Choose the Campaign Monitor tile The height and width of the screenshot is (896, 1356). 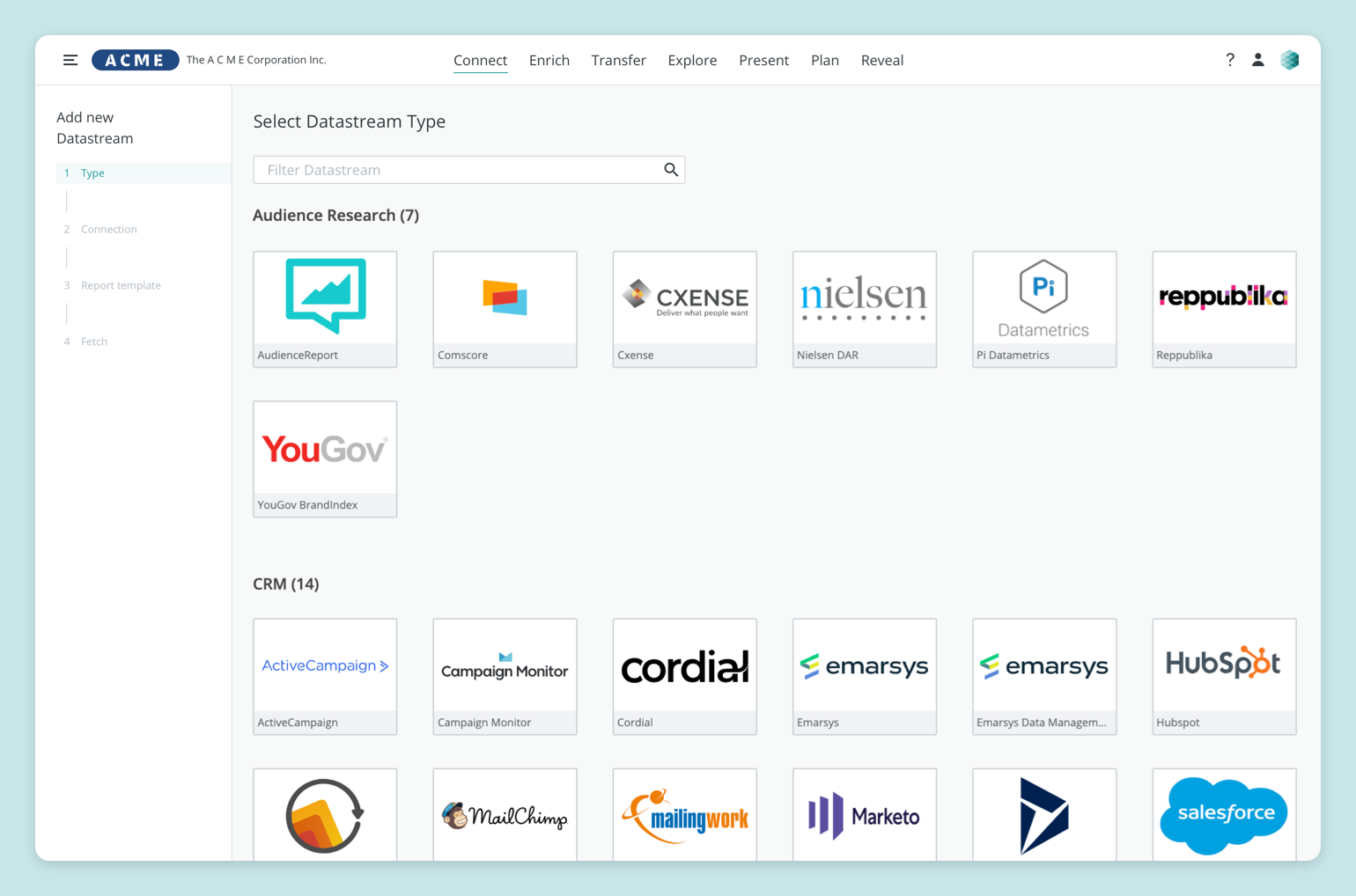tap(505, 676)
